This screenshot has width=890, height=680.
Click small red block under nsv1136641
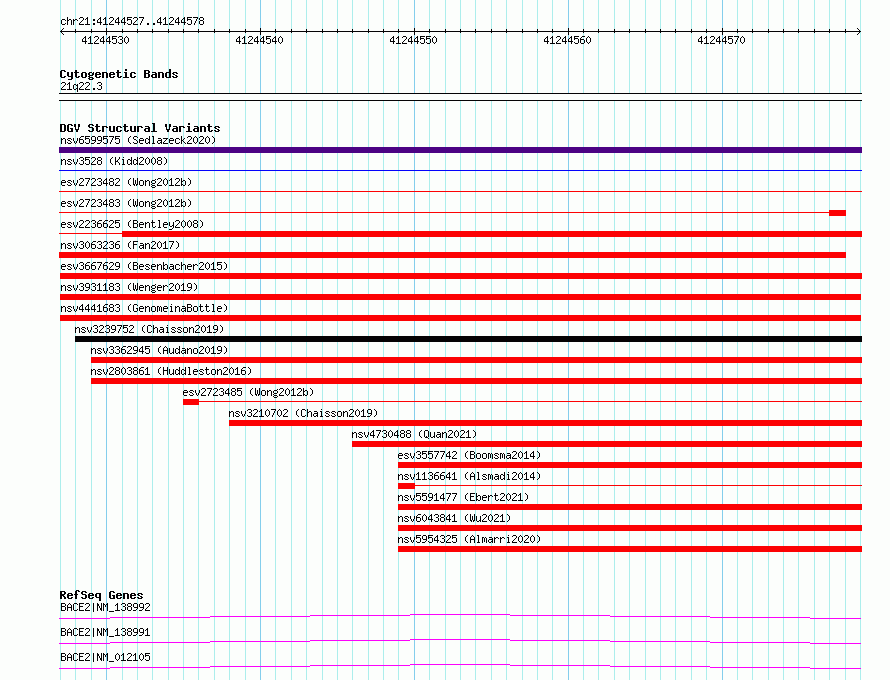pyautogui.click(x=406, y=486)
